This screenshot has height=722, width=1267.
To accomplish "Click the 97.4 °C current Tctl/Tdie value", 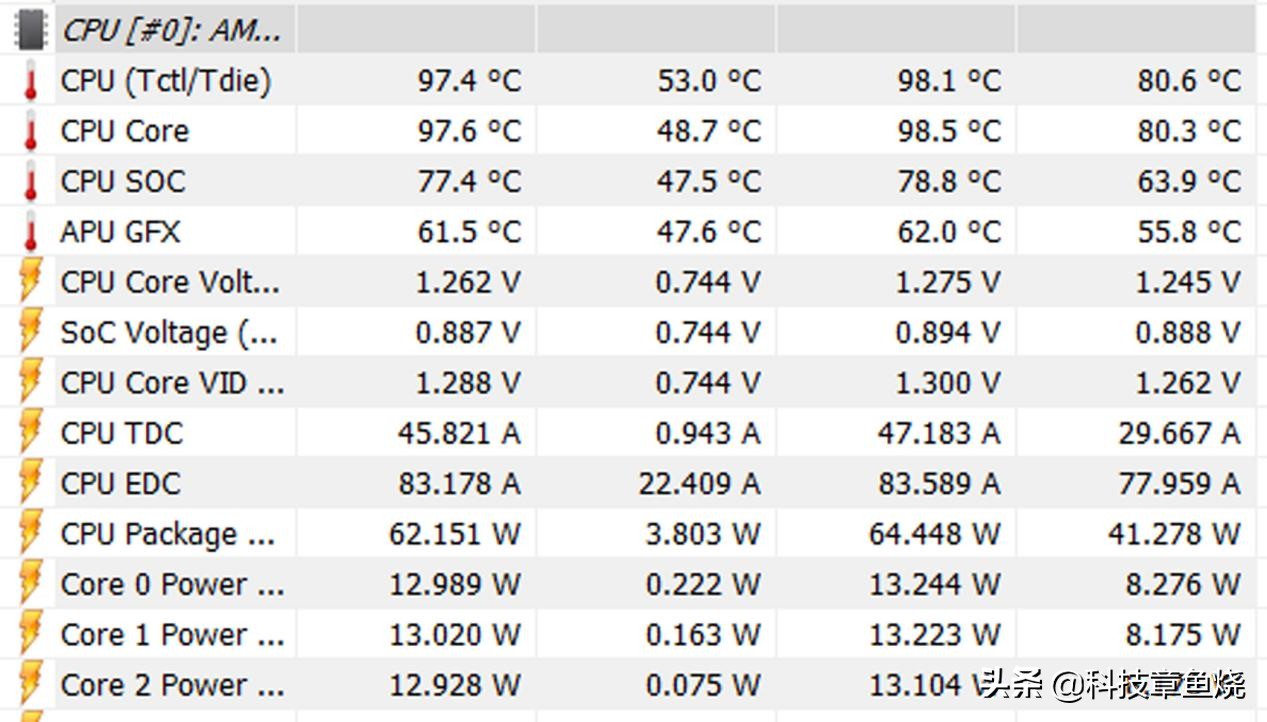I will 469,81.
